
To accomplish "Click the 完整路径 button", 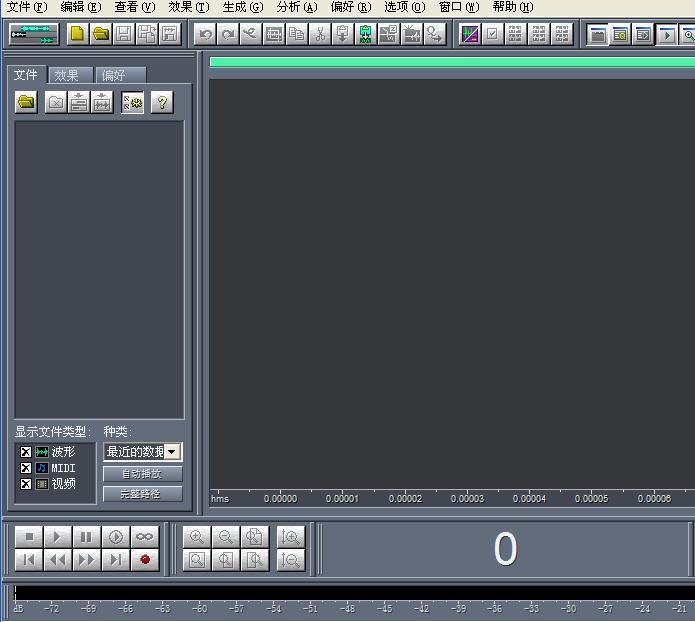I will pos(143,494).
